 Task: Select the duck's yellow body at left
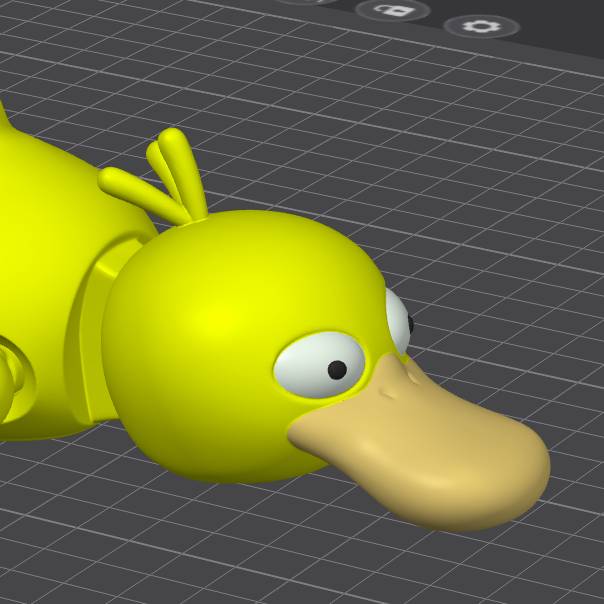50,250
